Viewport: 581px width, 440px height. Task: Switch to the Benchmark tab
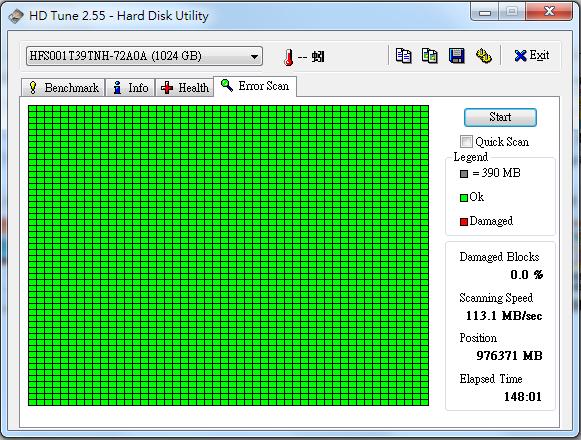63,88
